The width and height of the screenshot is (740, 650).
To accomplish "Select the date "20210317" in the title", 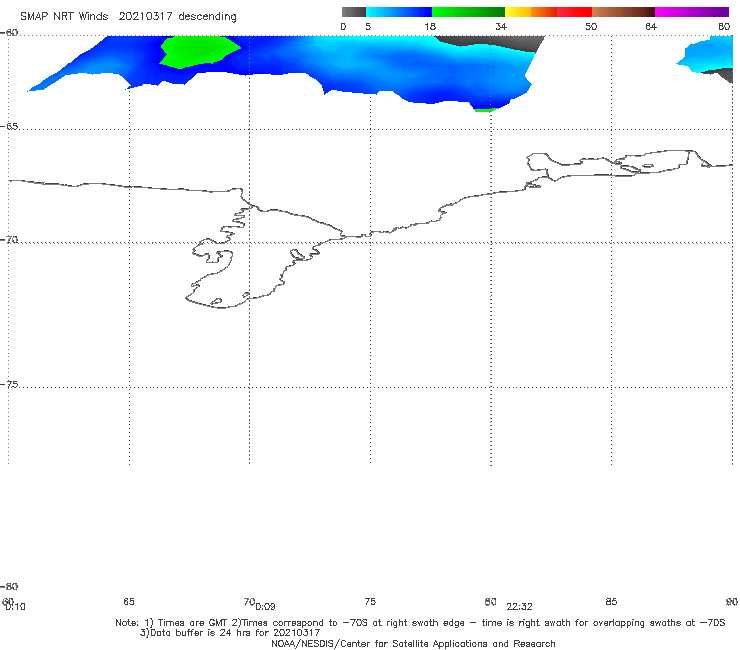I will pyautogui.click(x=145, y=16).
